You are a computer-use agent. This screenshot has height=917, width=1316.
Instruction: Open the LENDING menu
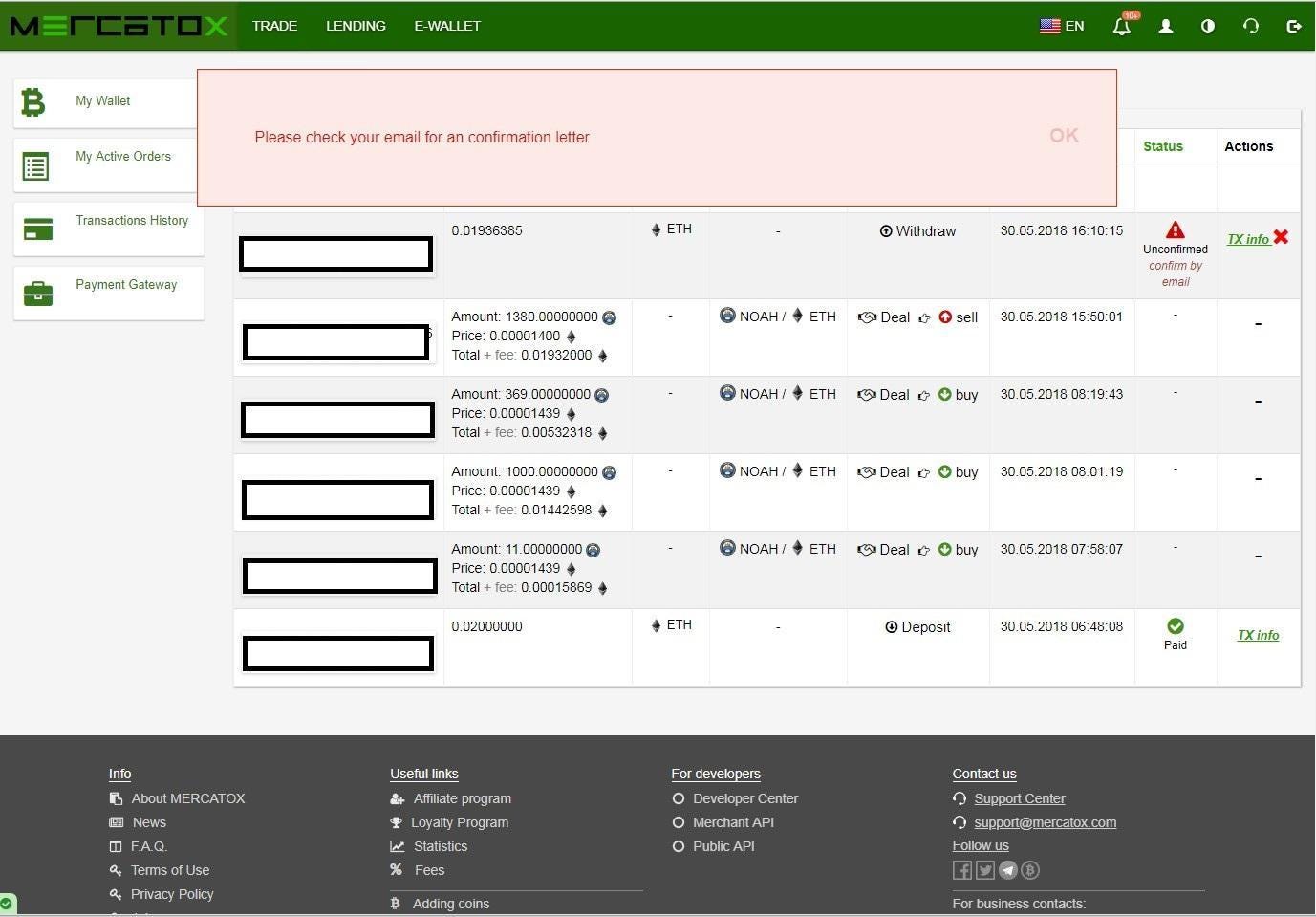[356, 26]
